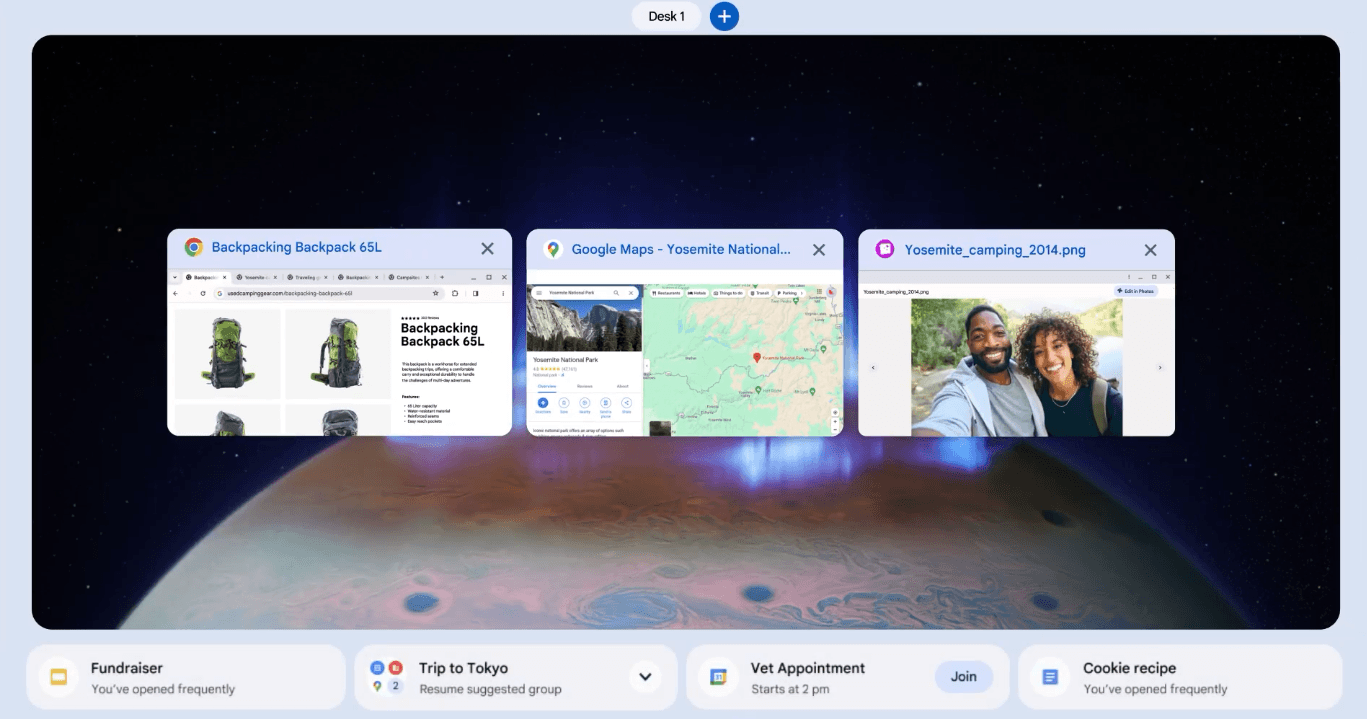Click Chrome back arrow in backpack window
The width and height of the screenshot is (1367, 719).
(175, 293)
